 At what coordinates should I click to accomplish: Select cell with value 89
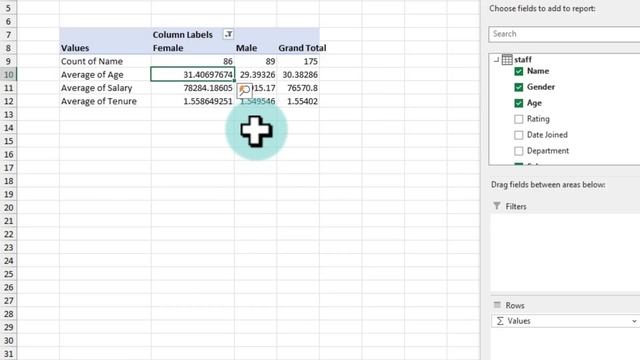point(256,61)
